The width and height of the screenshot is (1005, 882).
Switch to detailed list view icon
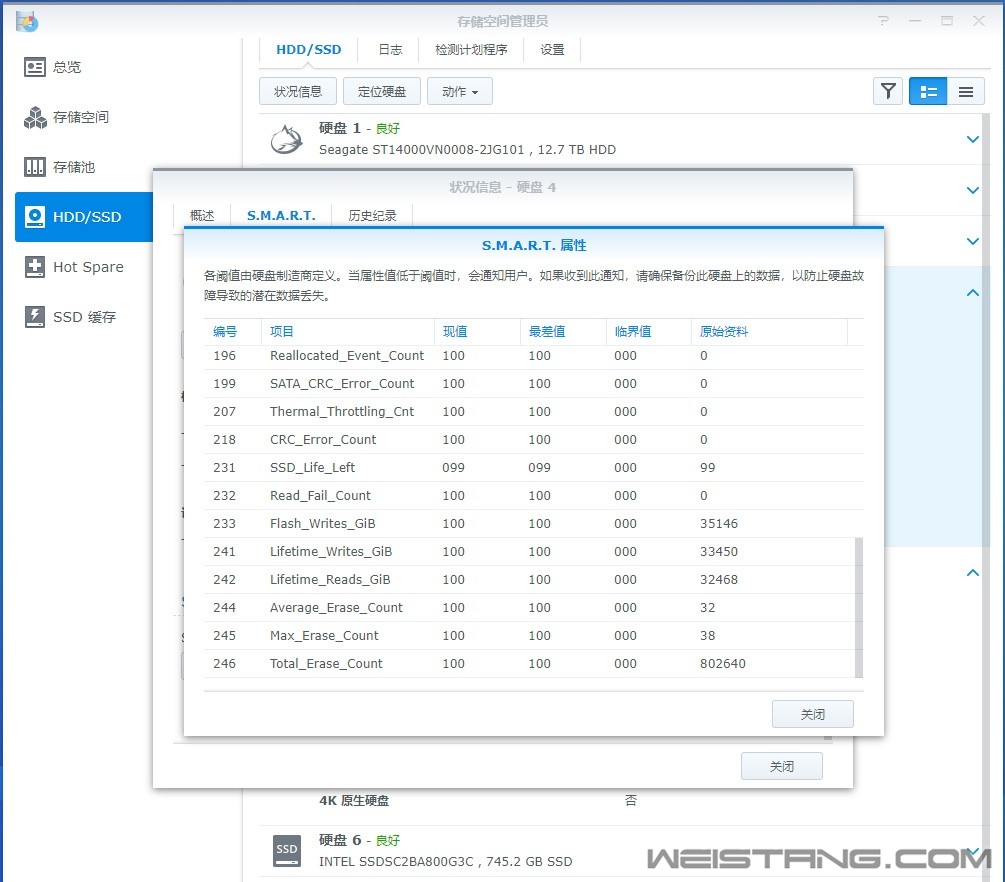[927, 92]
